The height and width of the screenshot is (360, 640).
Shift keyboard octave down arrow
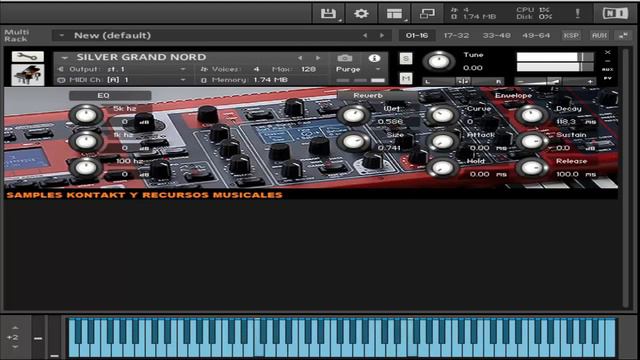15,347
